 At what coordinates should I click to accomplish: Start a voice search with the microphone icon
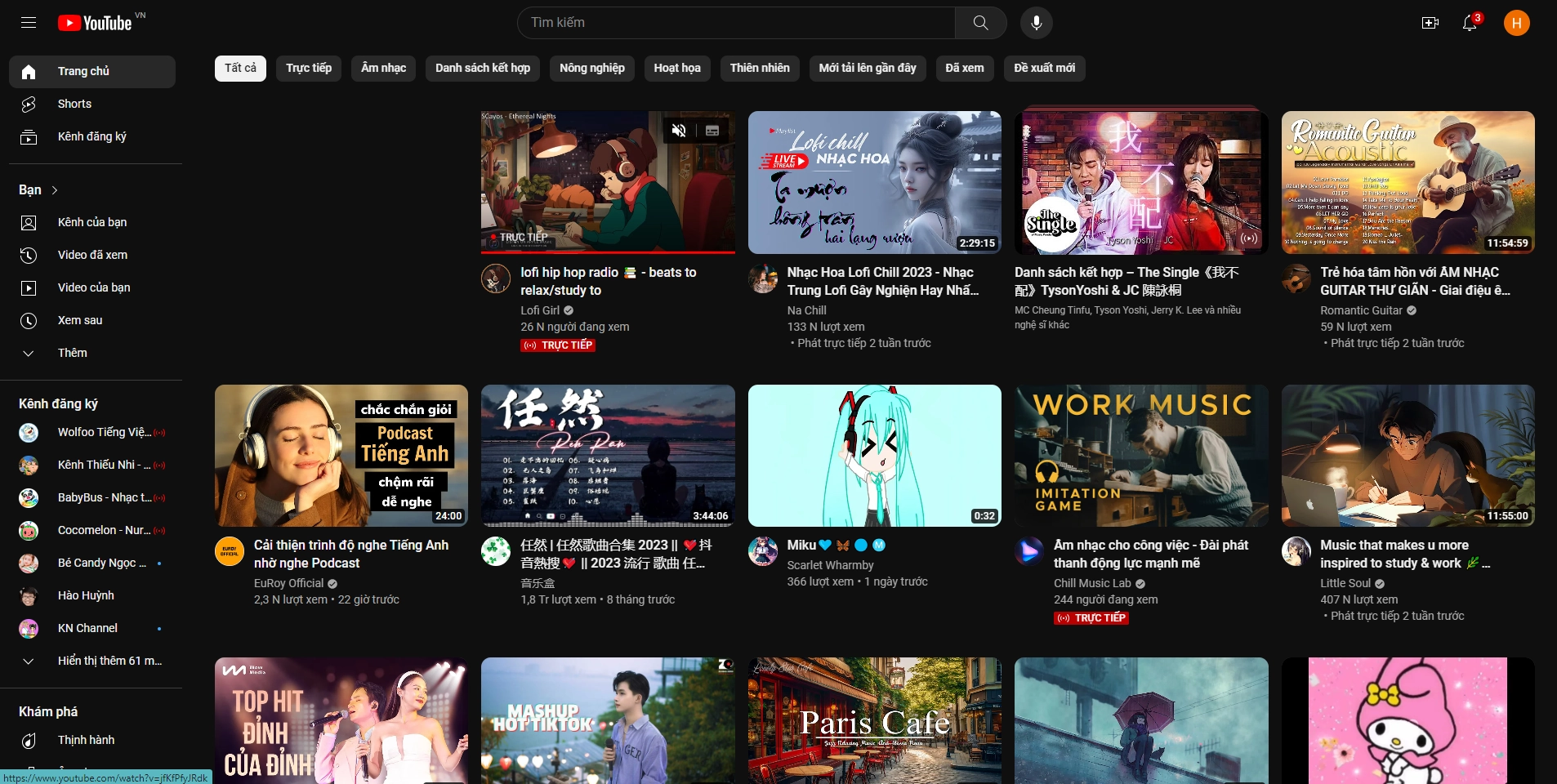click(x=1036, y=22)
